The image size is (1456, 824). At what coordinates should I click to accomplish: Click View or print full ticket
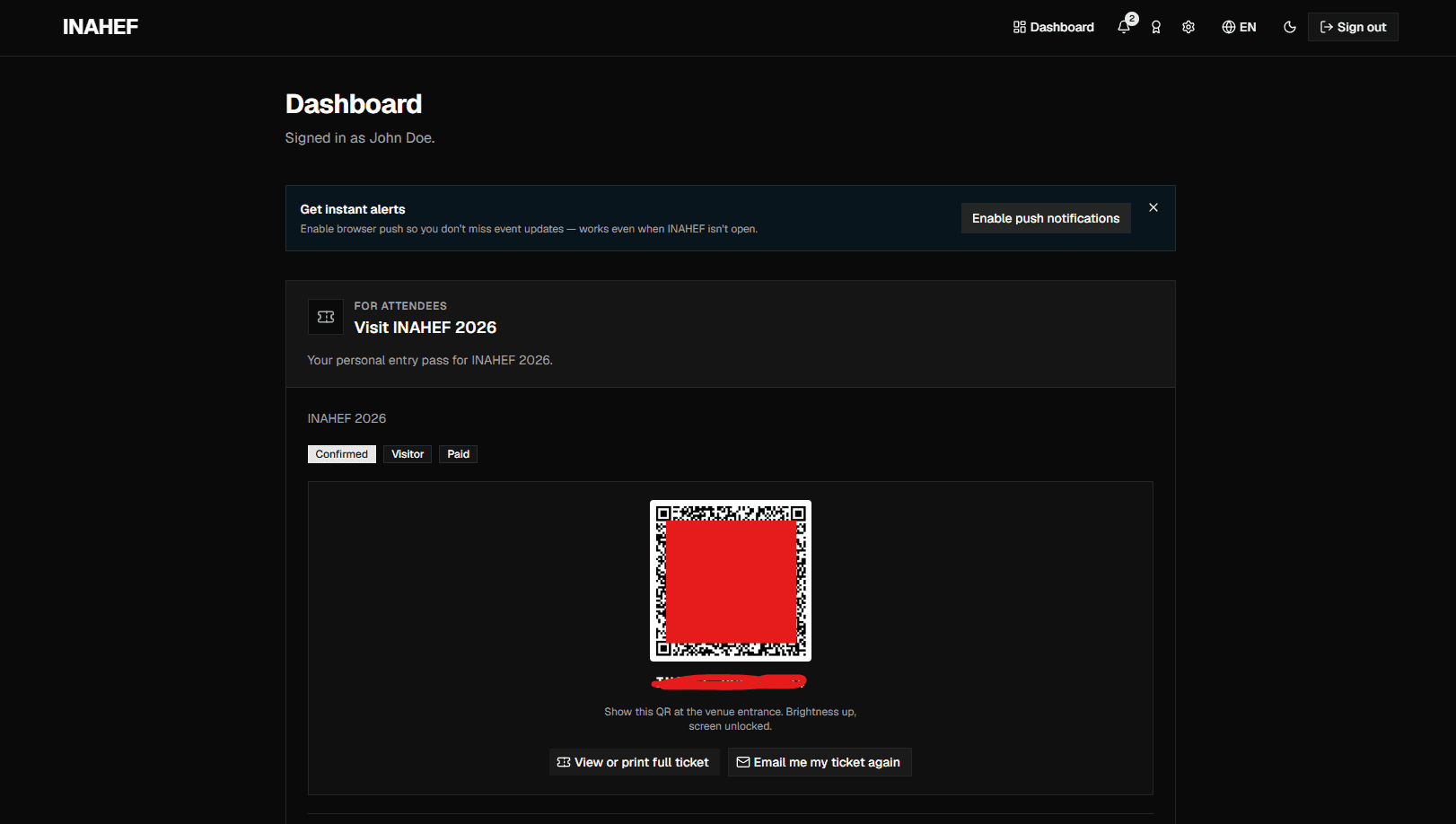click(x=634, y=762)
